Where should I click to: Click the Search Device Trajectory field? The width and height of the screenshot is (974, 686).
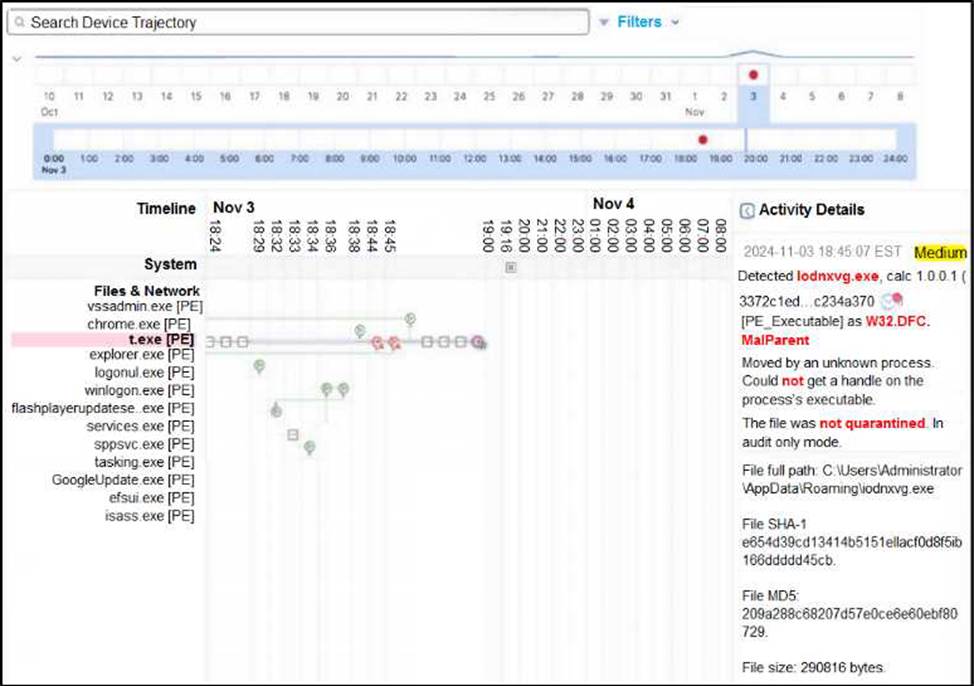[x=298, y=22]
